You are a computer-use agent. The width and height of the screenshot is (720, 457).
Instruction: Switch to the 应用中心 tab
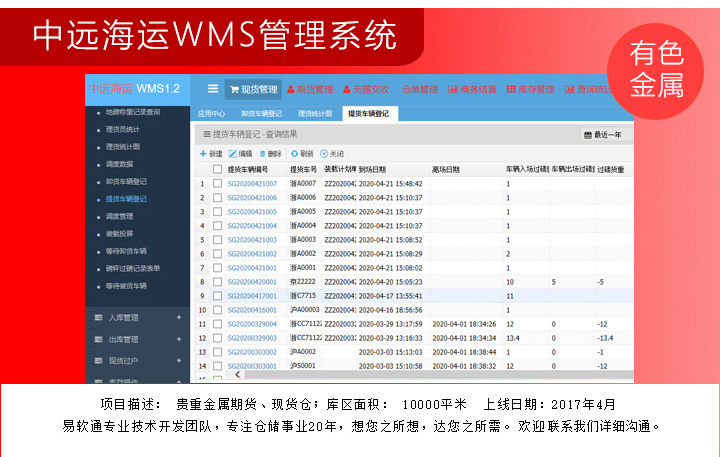point(211,114)
